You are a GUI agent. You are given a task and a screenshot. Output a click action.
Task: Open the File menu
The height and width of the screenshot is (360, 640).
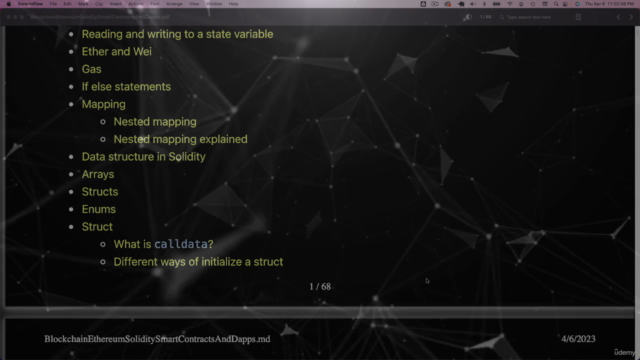coord(53,4)
